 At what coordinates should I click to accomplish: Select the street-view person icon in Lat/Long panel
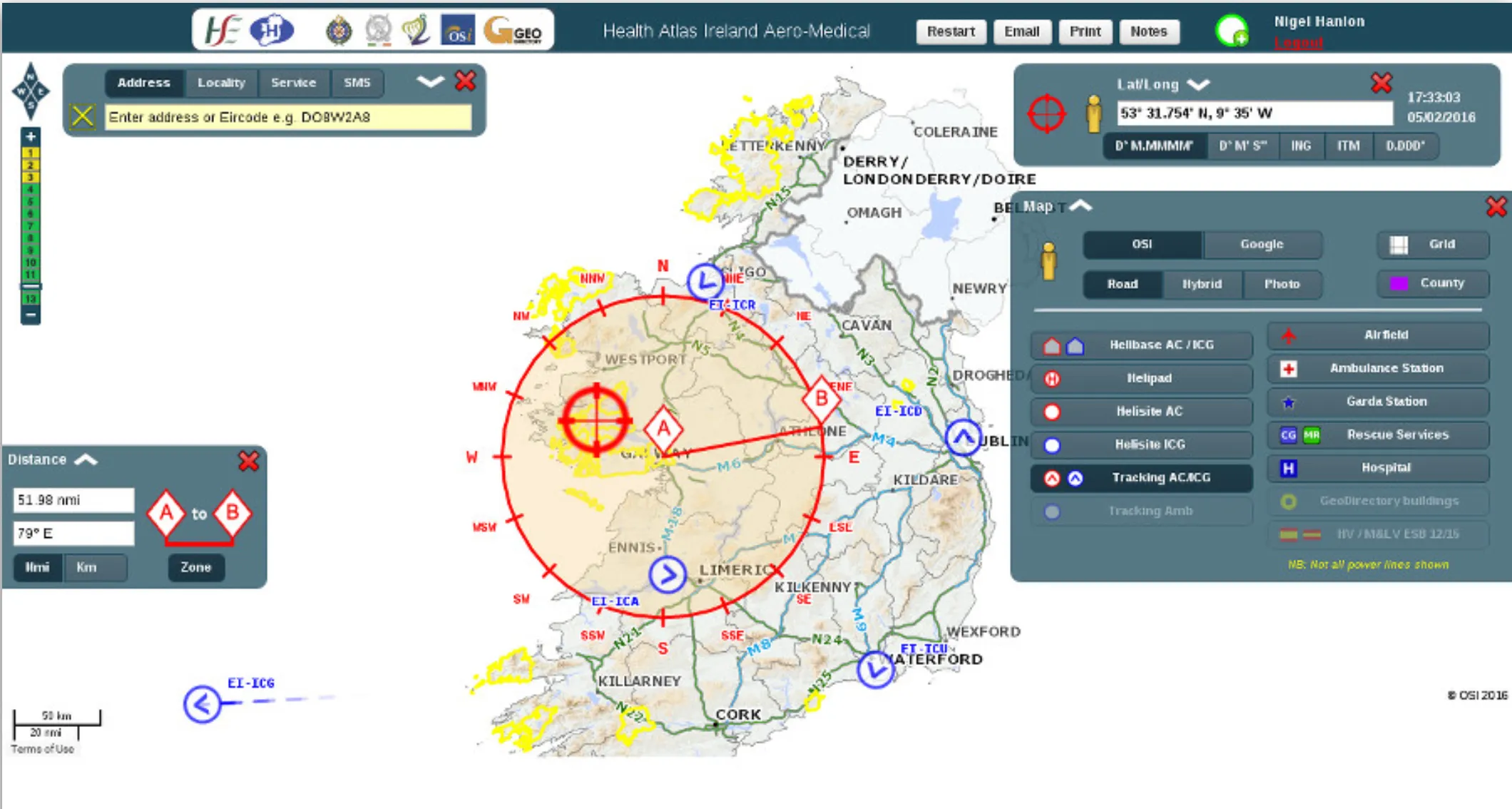coord(1093,114)
